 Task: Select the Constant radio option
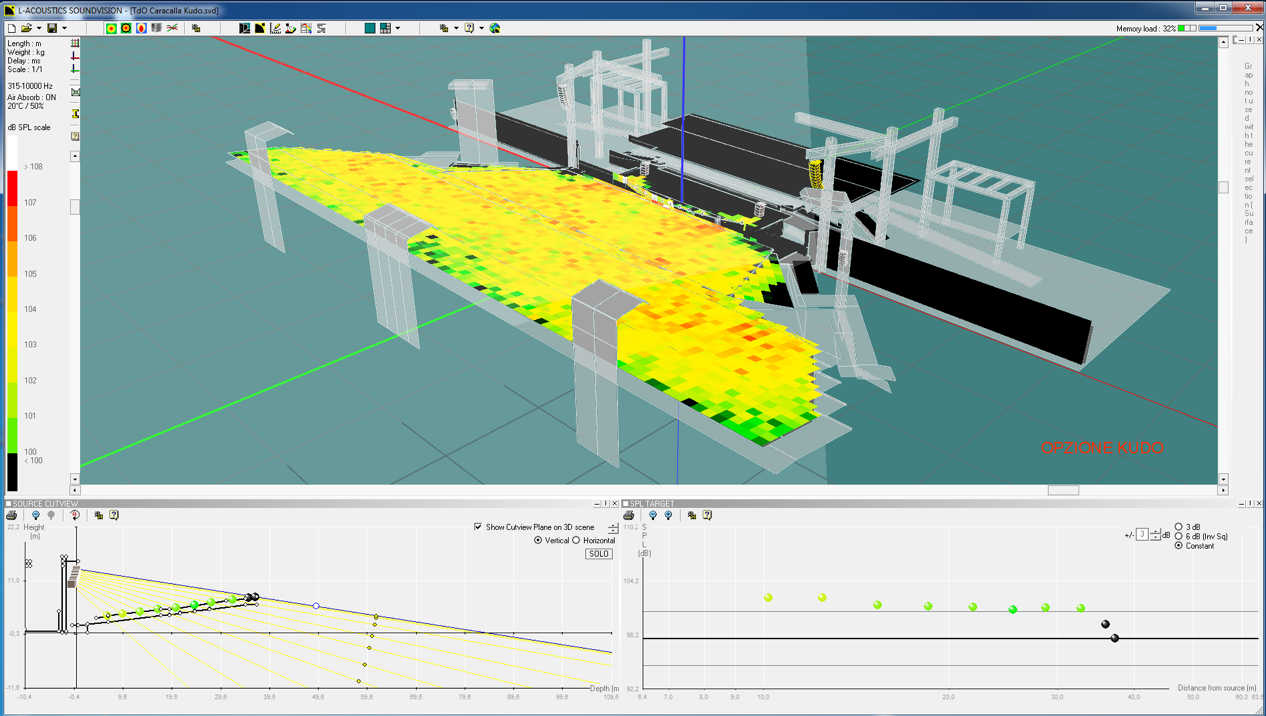1179,546
